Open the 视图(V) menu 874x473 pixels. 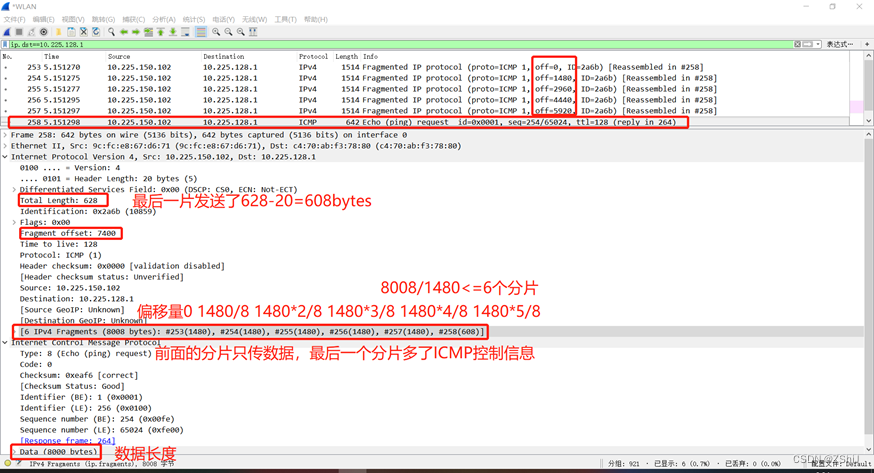pyautogui.click(x=73, y=19)
